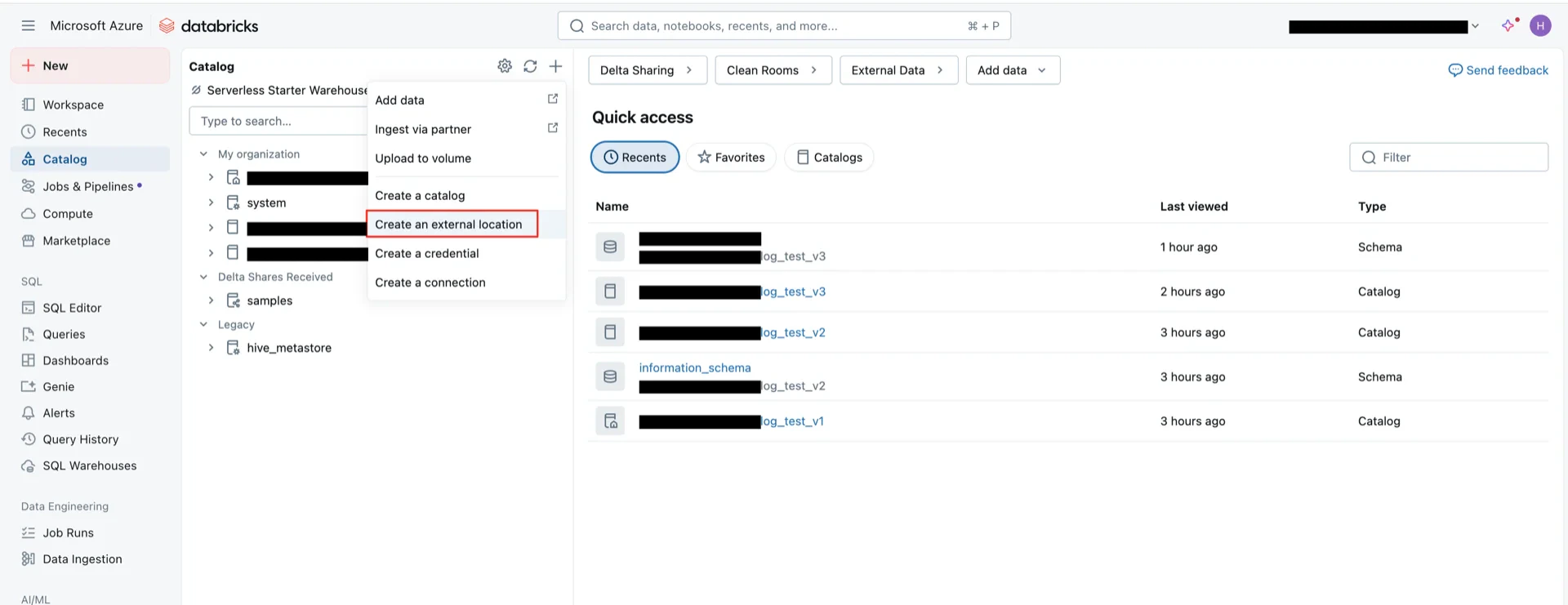Viewport: 1568px width, 605px height.
Task: Click the Type to search catalog field
Action: [x=278, y=121]
